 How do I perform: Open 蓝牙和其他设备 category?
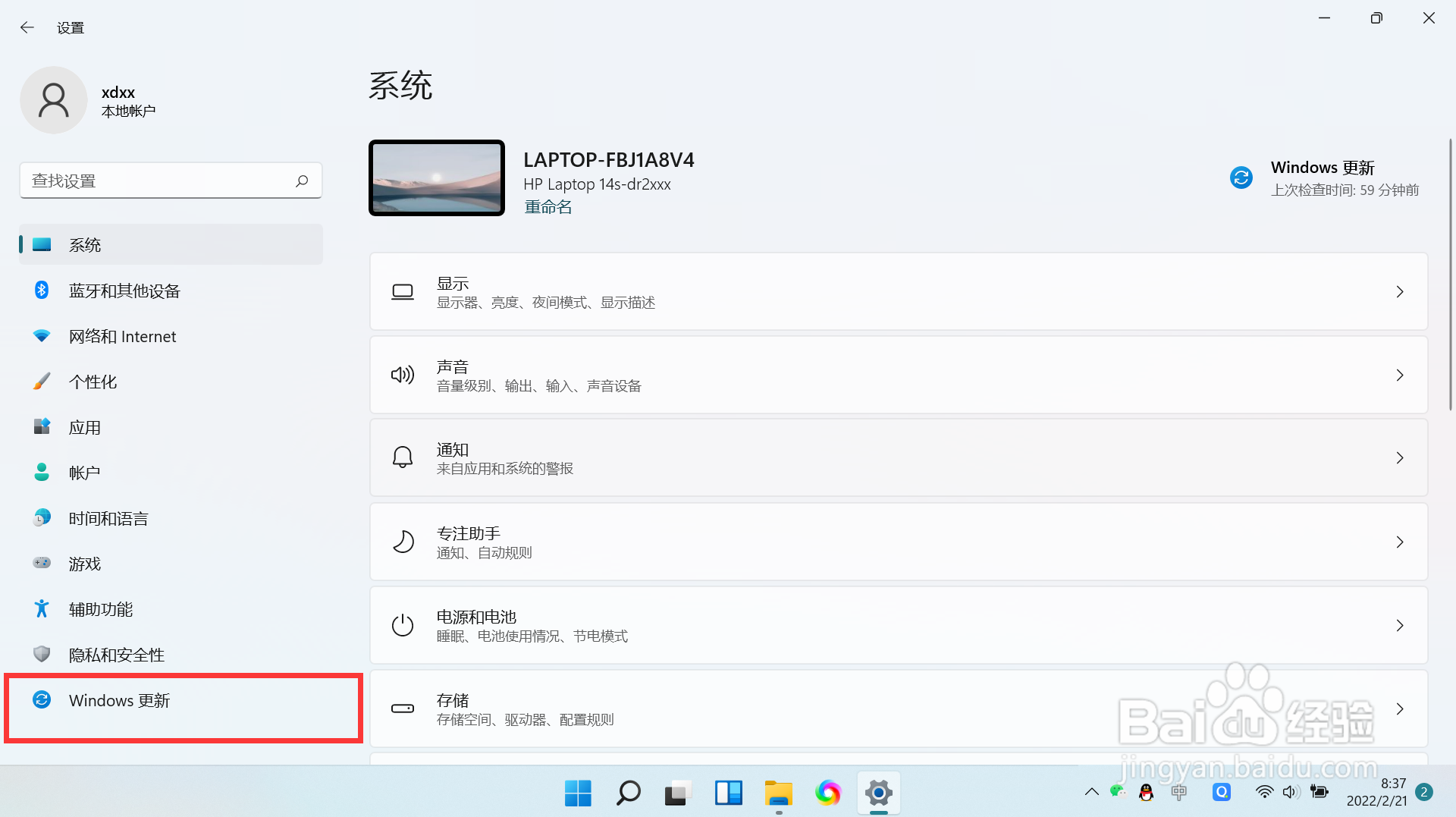[x=171, y=291]
